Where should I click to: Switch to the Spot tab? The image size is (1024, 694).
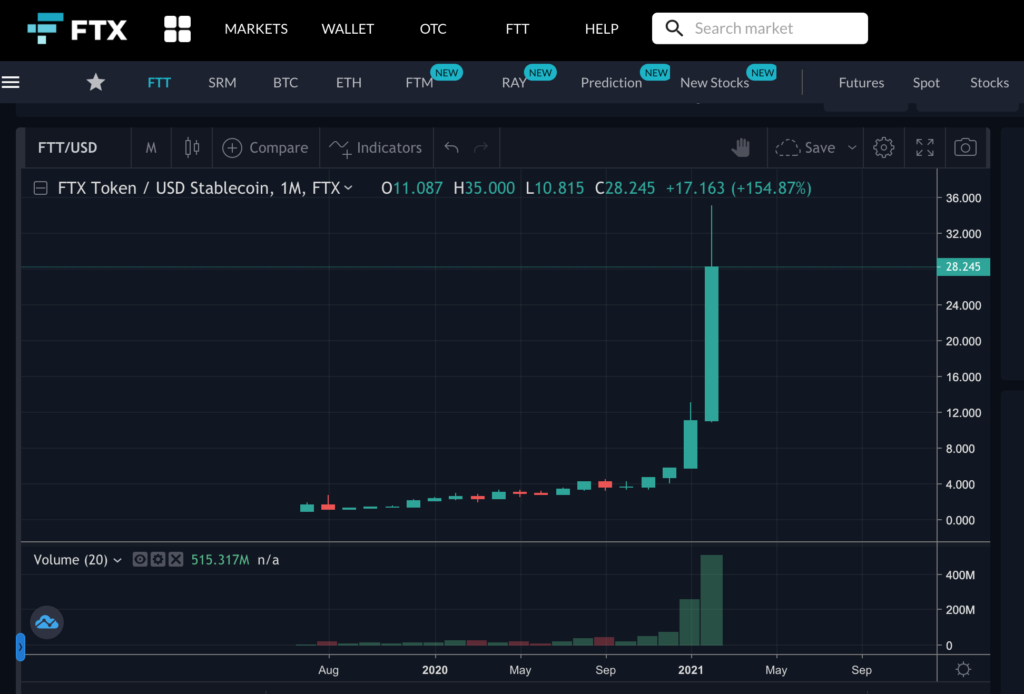pyautogui.click(x=926, y=82)
